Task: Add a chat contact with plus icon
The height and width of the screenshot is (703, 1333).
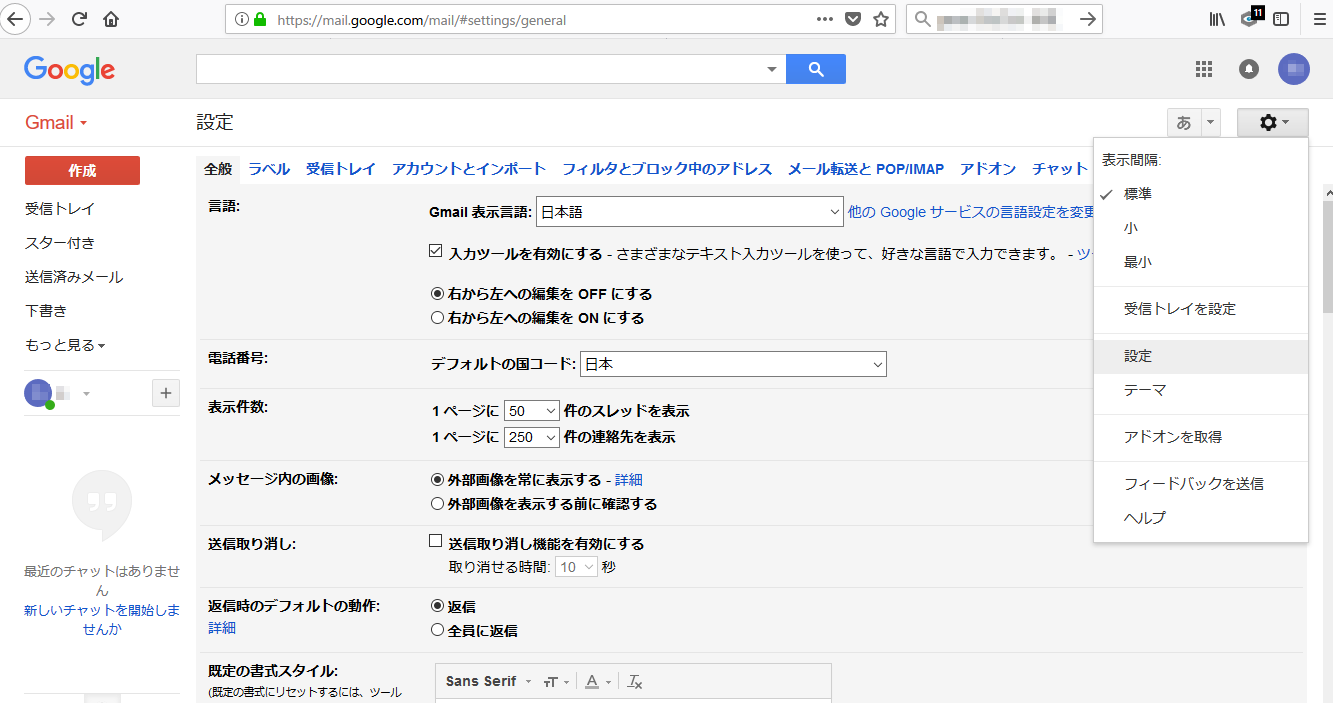Action: pyautogui.click(x=166, y=393)
